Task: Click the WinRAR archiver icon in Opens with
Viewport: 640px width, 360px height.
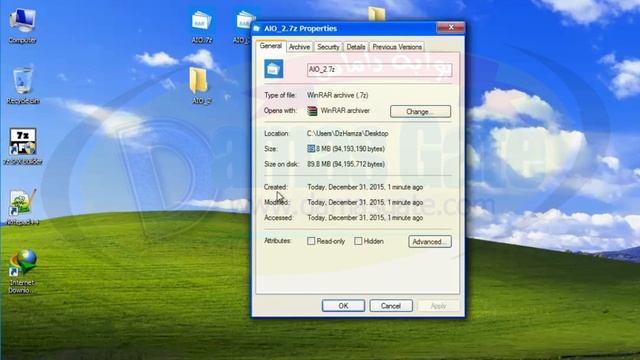Action: [312, 111]
